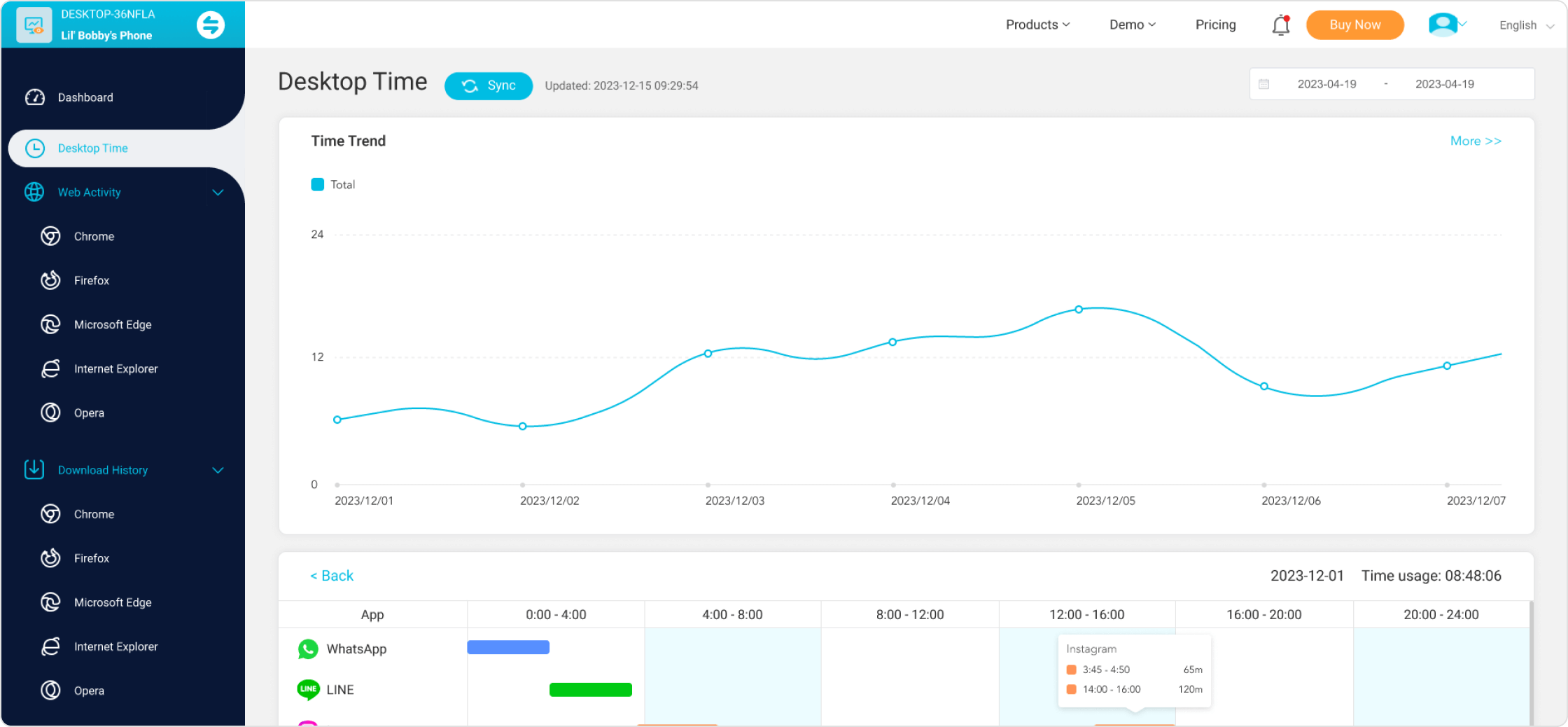Click the LINE app icon

(308, 690)
